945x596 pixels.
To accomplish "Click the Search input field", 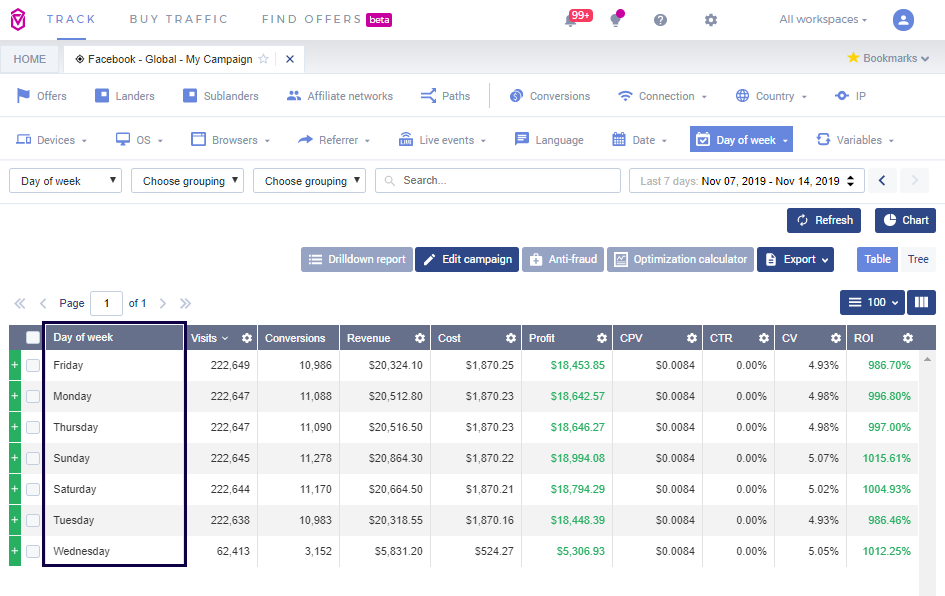I will [498, 181].
